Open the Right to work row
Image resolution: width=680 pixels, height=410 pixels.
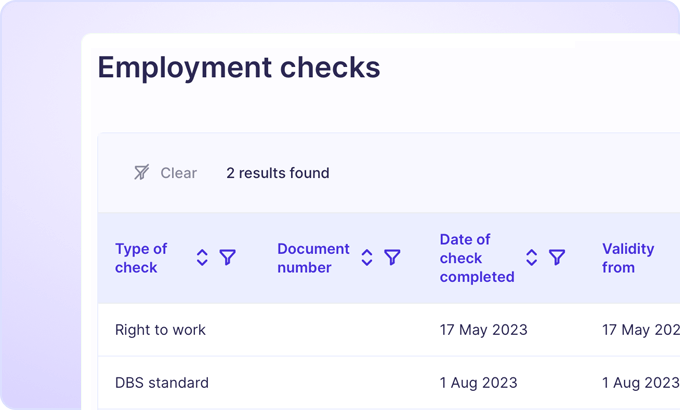tap(160, 330)
